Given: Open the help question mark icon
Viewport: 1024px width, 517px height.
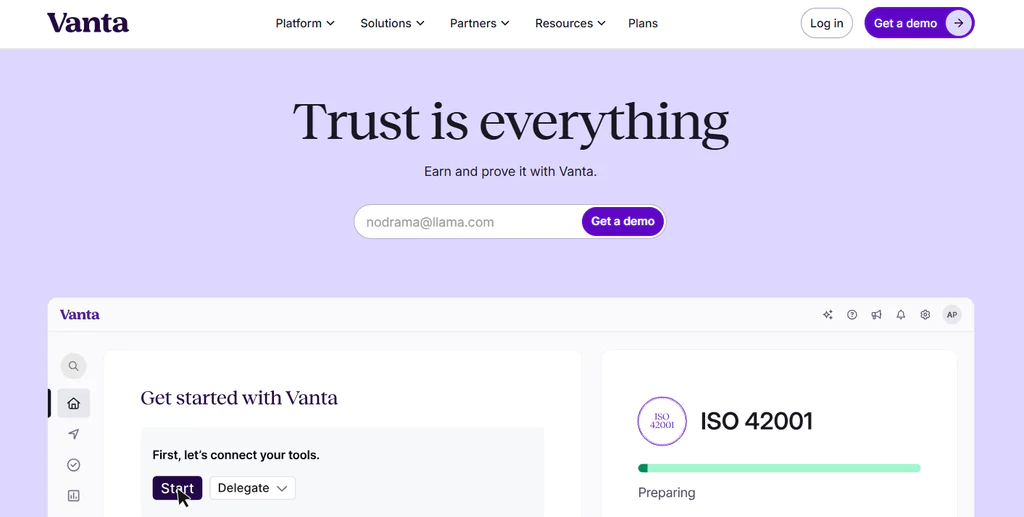Looking at the screenshot, I should (x=852, y=315).
